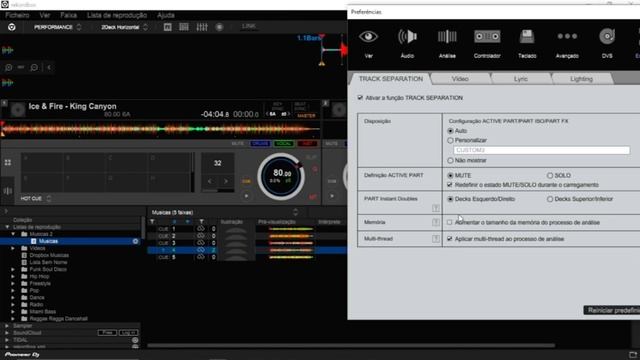The height and width of the screenshot is (360, 640).
Task: Expand the Funk Soul Disco folder
Action: point(13,269)
